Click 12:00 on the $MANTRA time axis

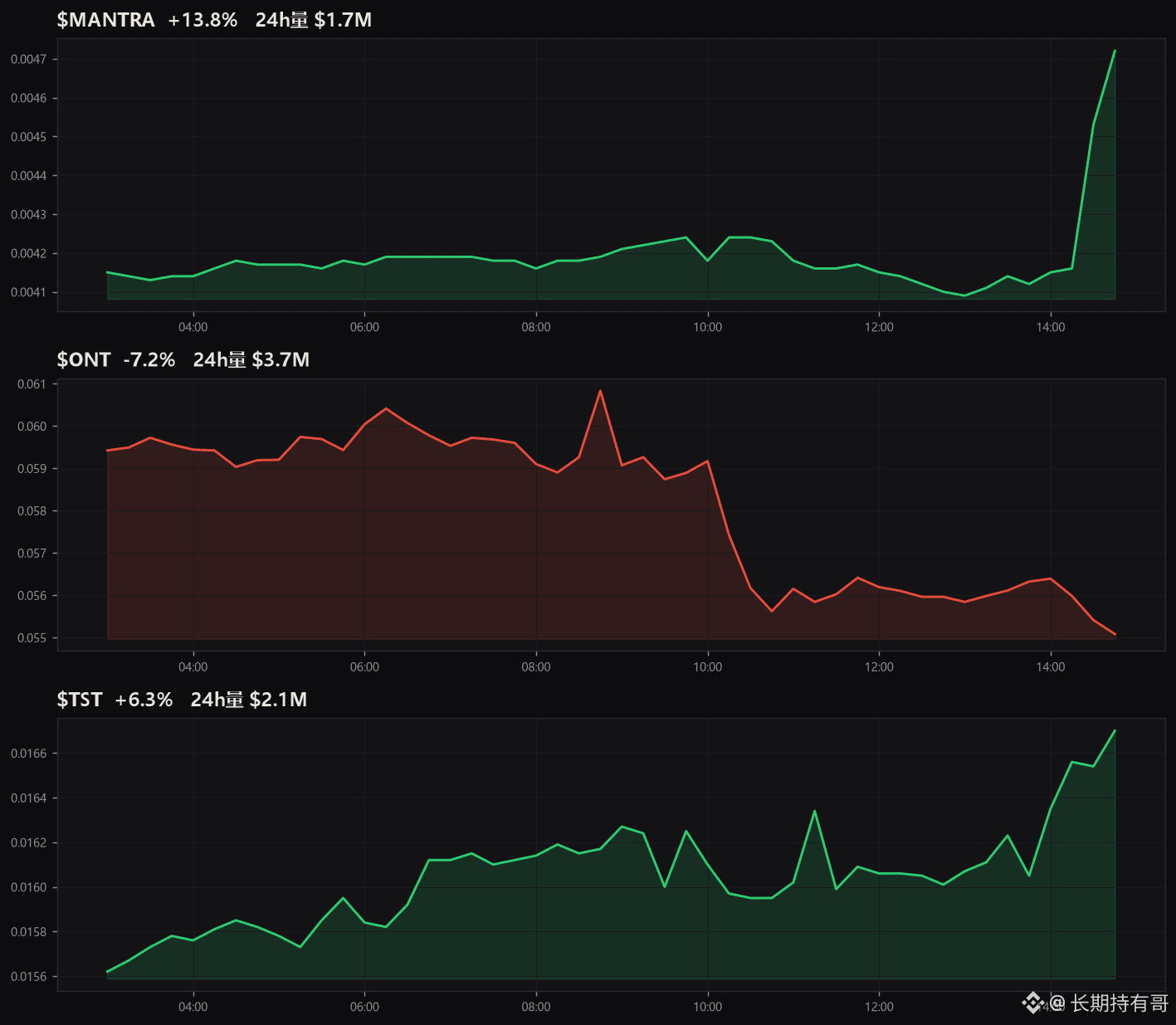pyautogui.click(x=879, y=327)
